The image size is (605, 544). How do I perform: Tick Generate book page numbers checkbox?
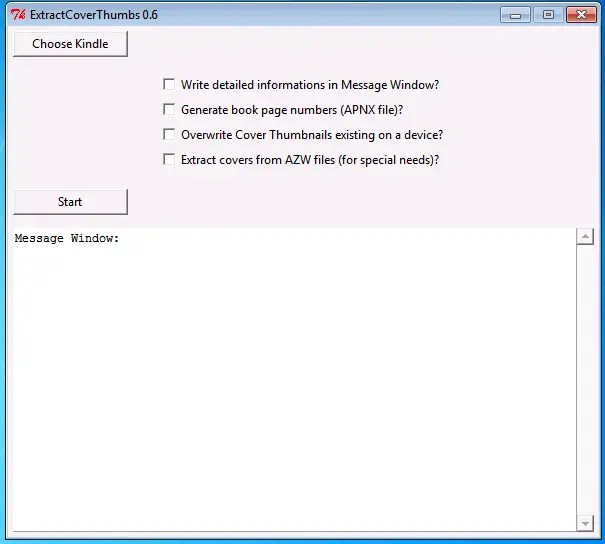169,109
